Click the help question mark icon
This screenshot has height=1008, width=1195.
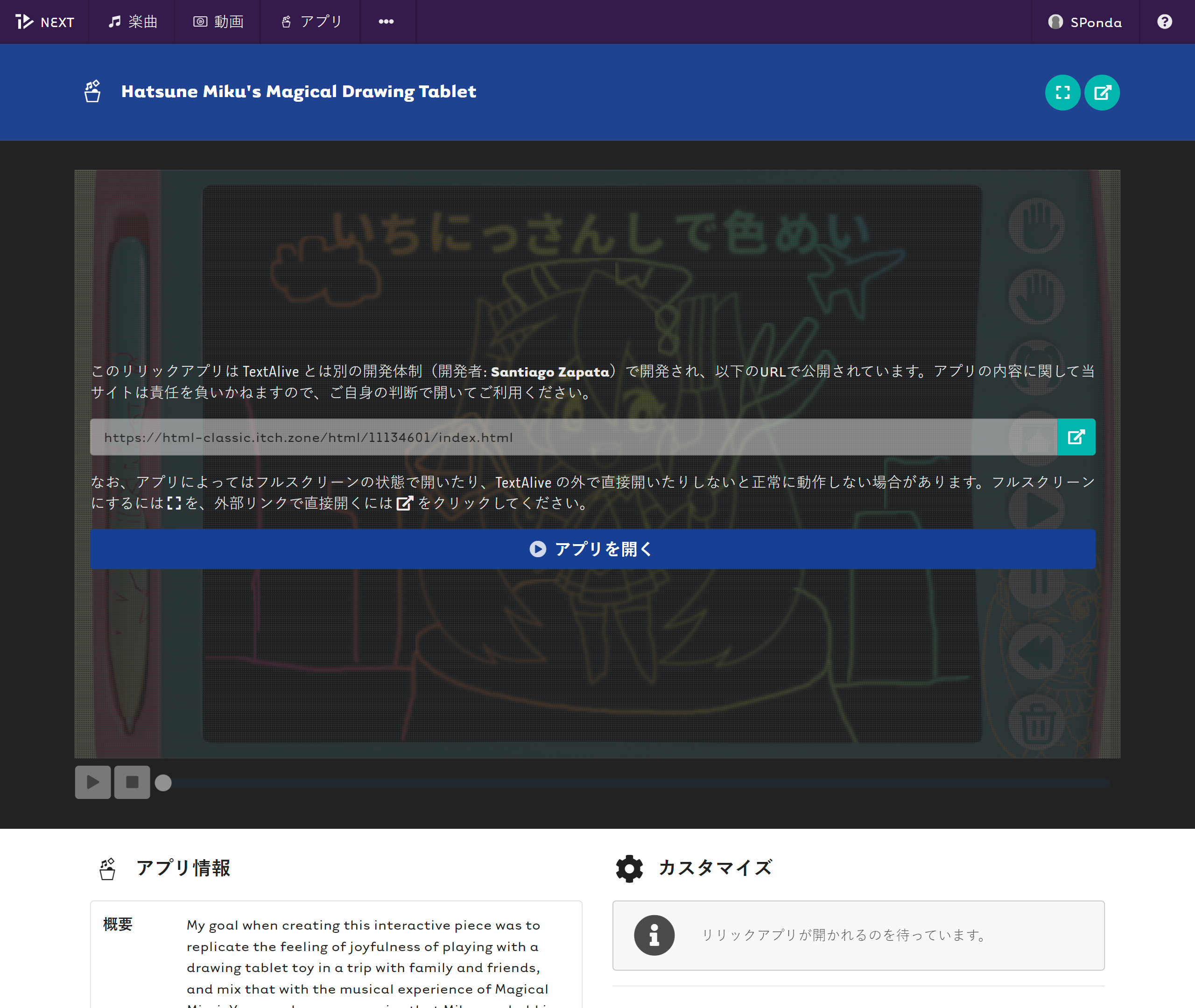coord(1164,22)
